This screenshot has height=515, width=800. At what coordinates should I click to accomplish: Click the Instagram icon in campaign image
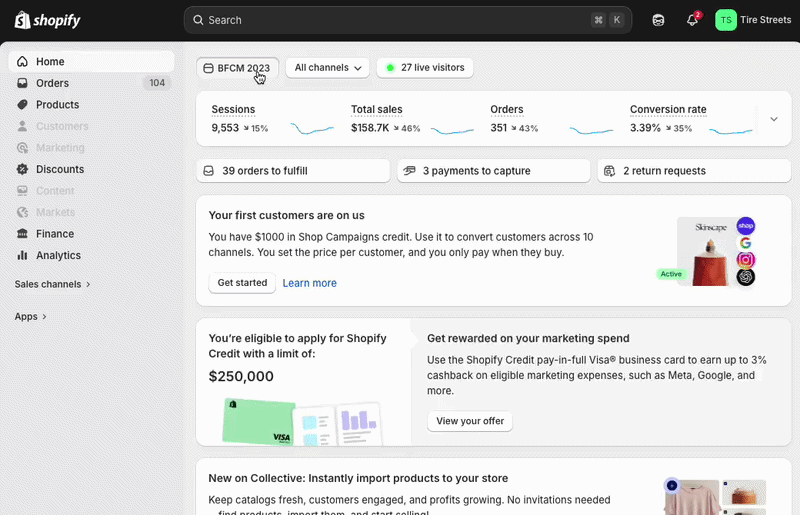(745, 260)
